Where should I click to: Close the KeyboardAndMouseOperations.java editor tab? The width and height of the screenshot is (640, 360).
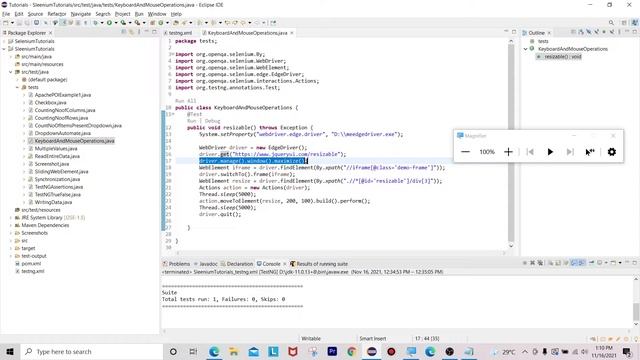point(292,33)
